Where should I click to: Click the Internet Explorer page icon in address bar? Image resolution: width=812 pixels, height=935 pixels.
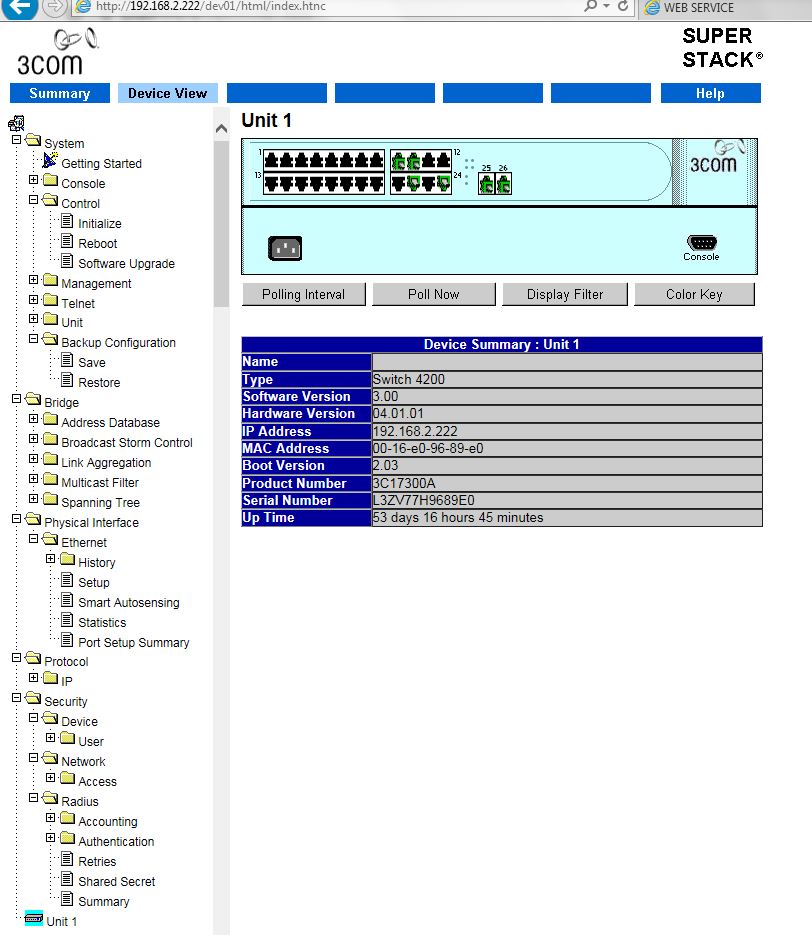click(x=83, y=7)
